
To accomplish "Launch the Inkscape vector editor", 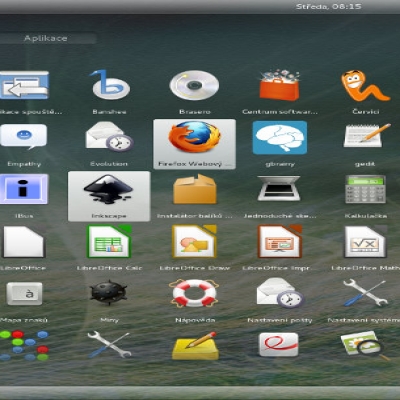I will pyautogui.click(x=109, y=196).
